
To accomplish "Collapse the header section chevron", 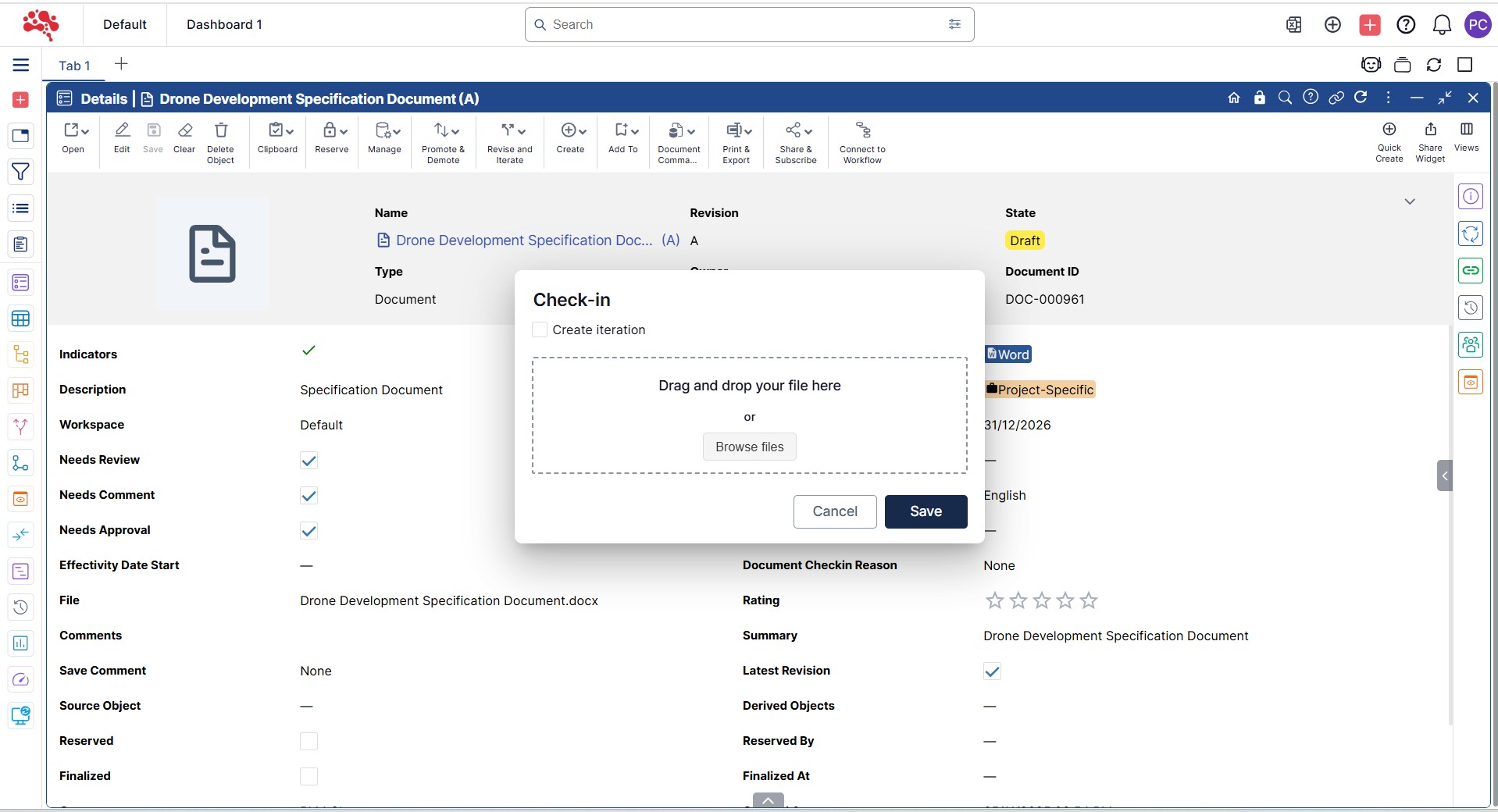I will coord(1410,201).
